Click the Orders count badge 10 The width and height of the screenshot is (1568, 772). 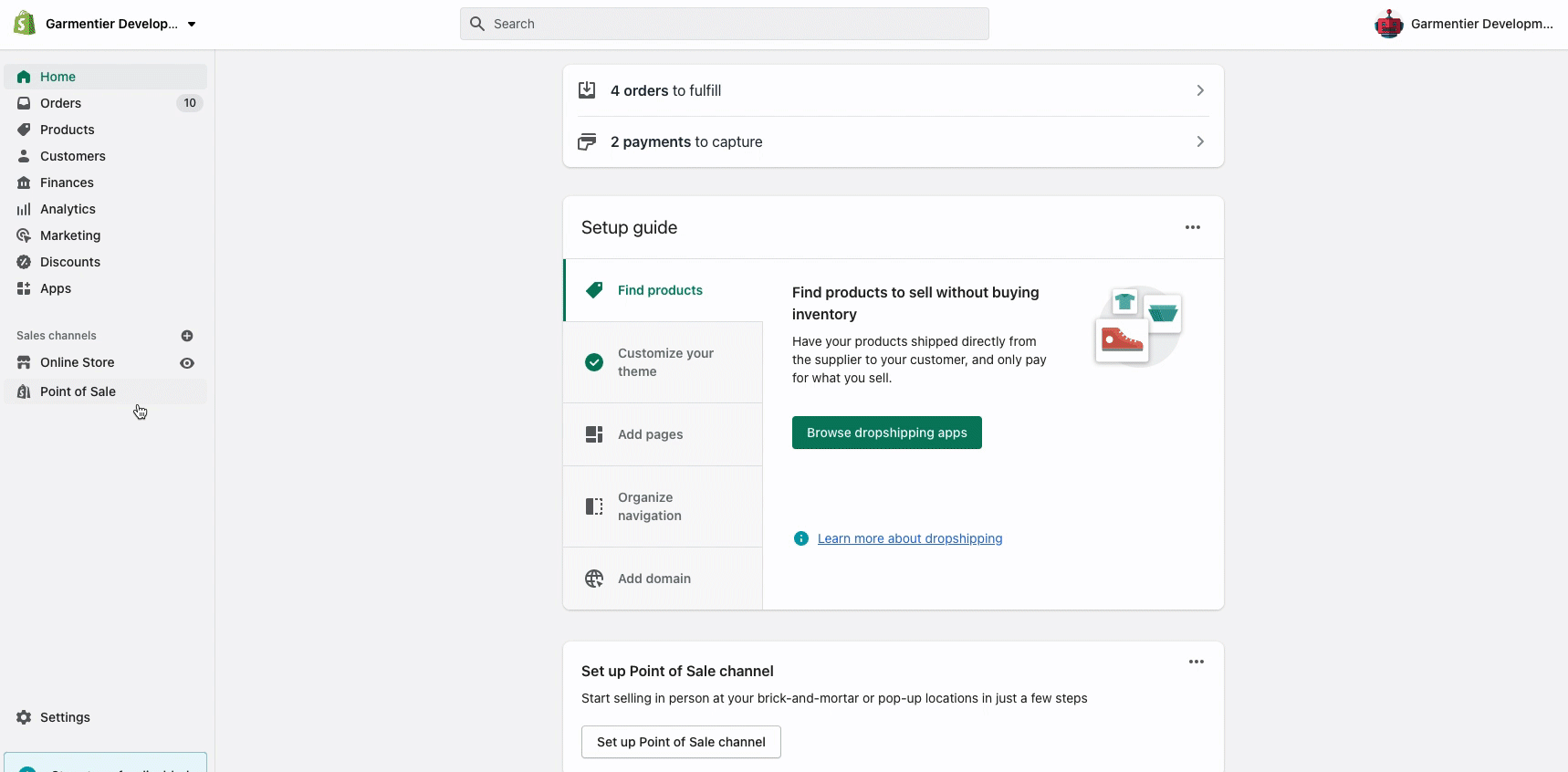(x=190, y=103)
